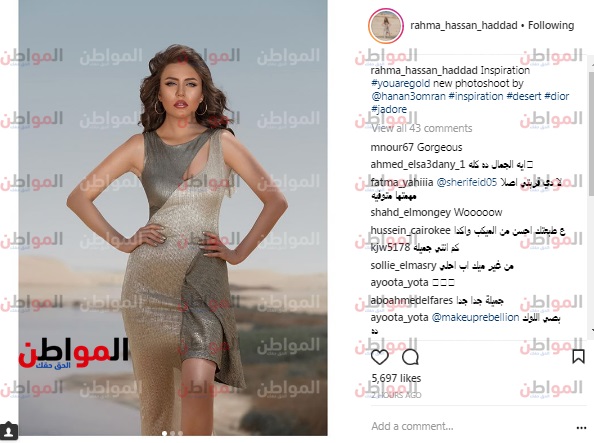The height and width of the screenshot is (443, 594).
Task: Open rahma_hassan_haddad profile avatar
Action: [386, 26]
